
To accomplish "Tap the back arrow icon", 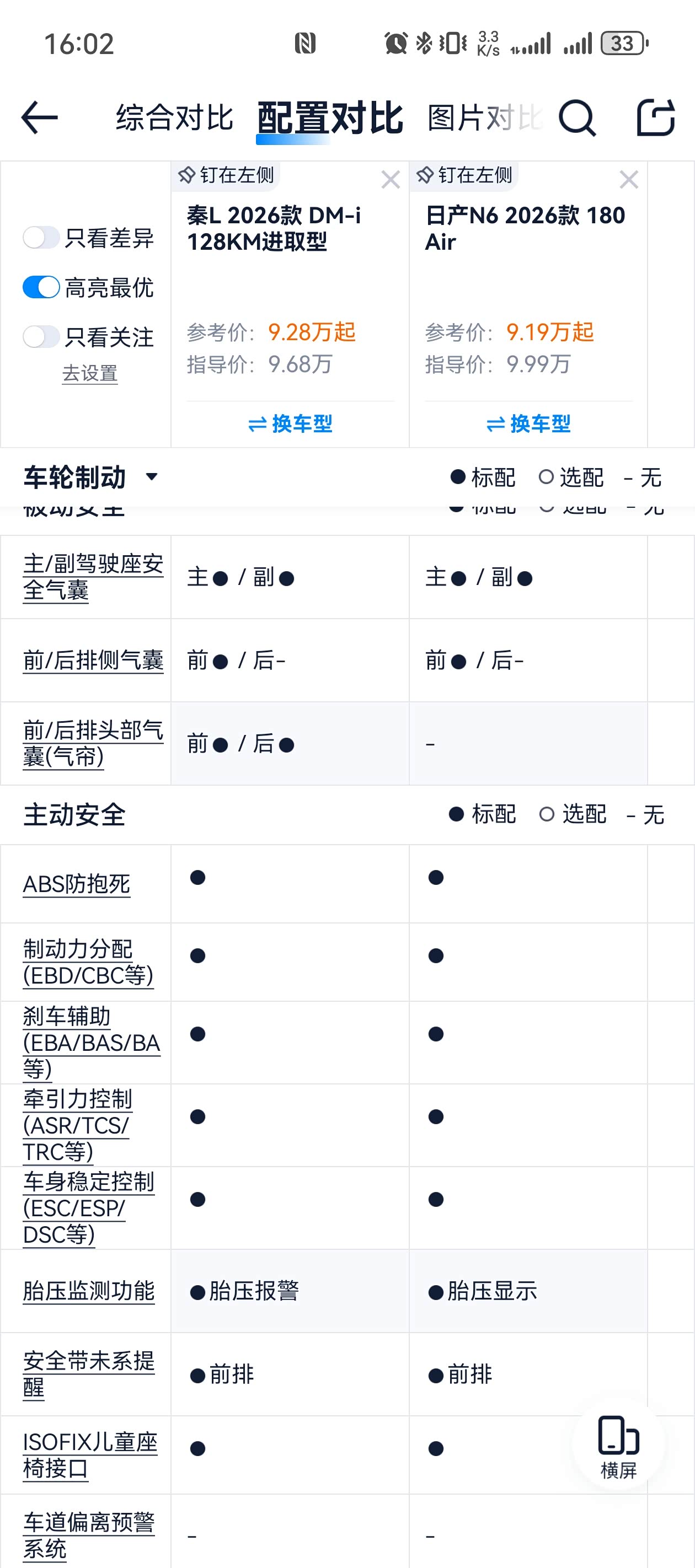I will pyautogui.click(x=40, y=117).
